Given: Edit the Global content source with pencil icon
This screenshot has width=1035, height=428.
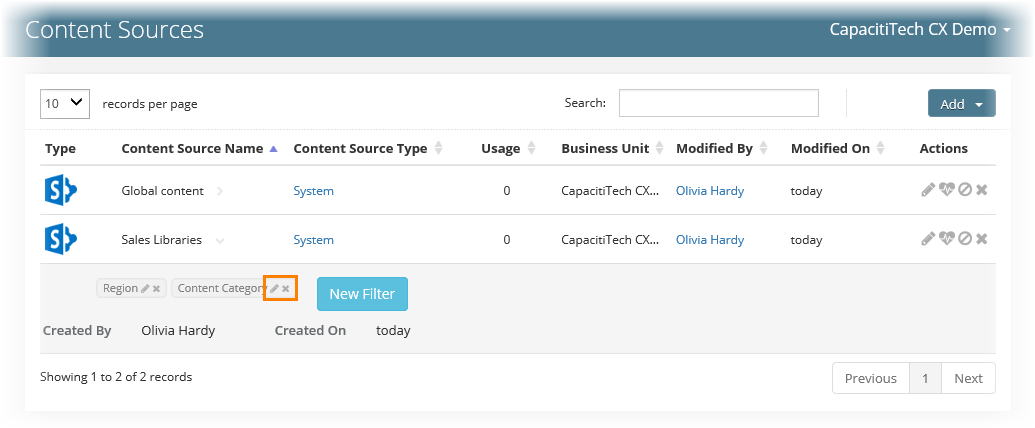Looking at the screenshot, I should 928,190.
